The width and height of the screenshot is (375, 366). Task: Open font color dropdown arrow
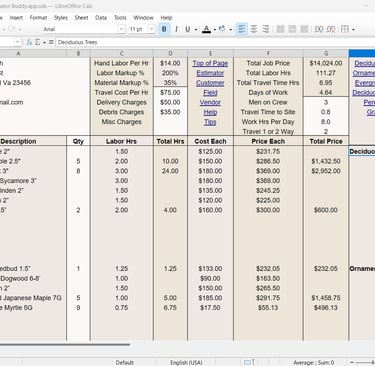tap(215, 30)
